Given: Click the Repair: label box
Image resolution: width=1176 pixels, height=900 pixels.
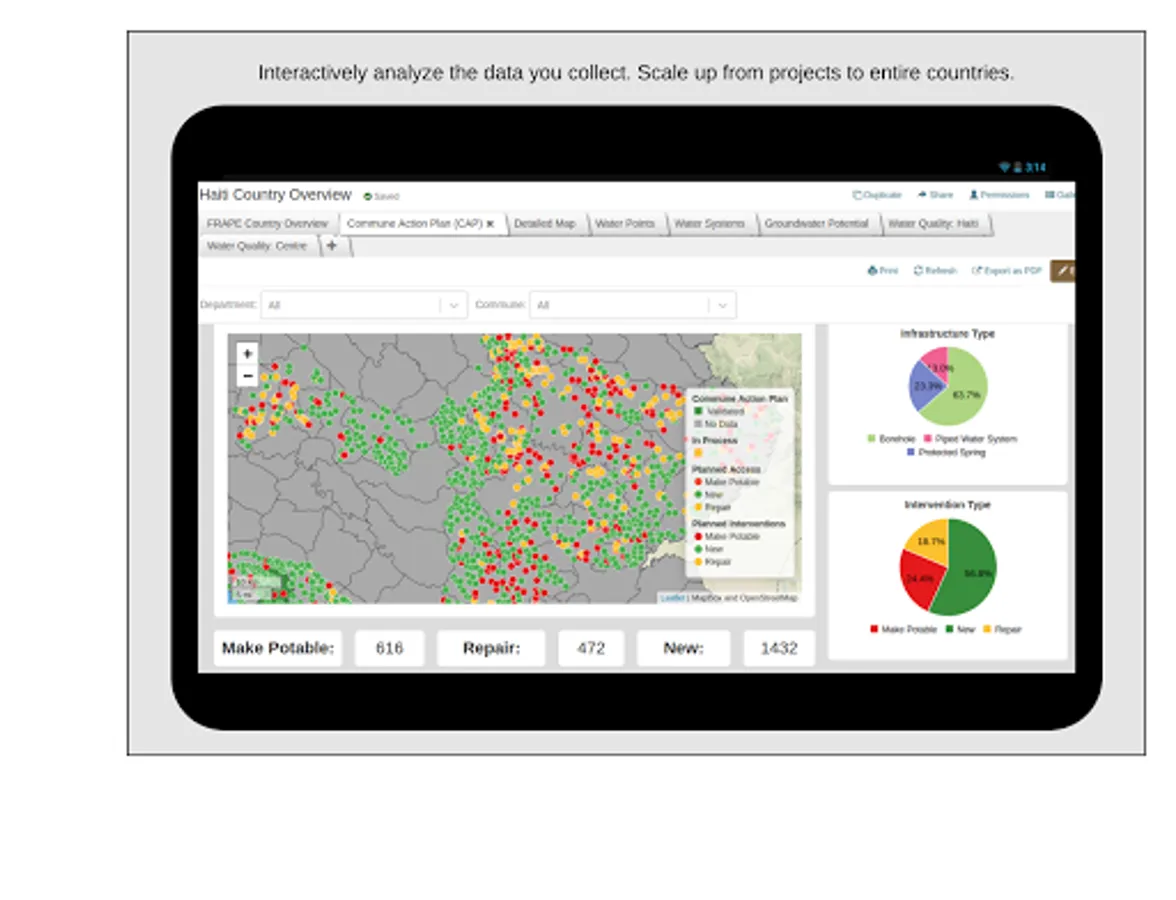Looking at the screenshot, I should click(491, 648).
